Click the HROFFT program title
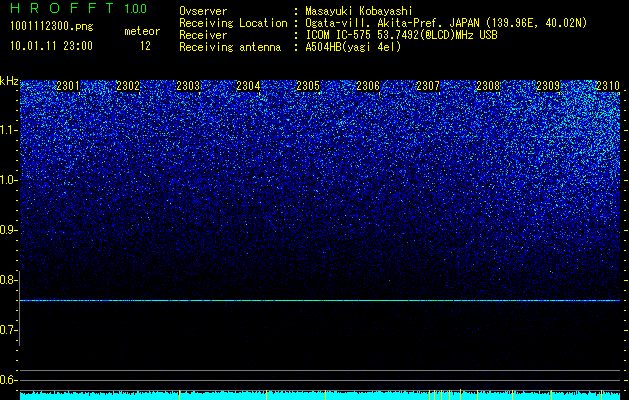This screenshot has height=400, width=629. pos(62,8)
